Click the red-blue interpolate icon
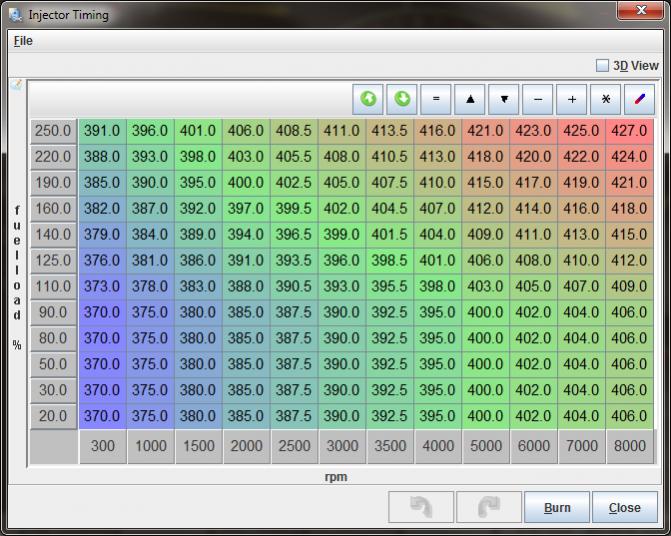The image size is (671, 536). point(640,99)
